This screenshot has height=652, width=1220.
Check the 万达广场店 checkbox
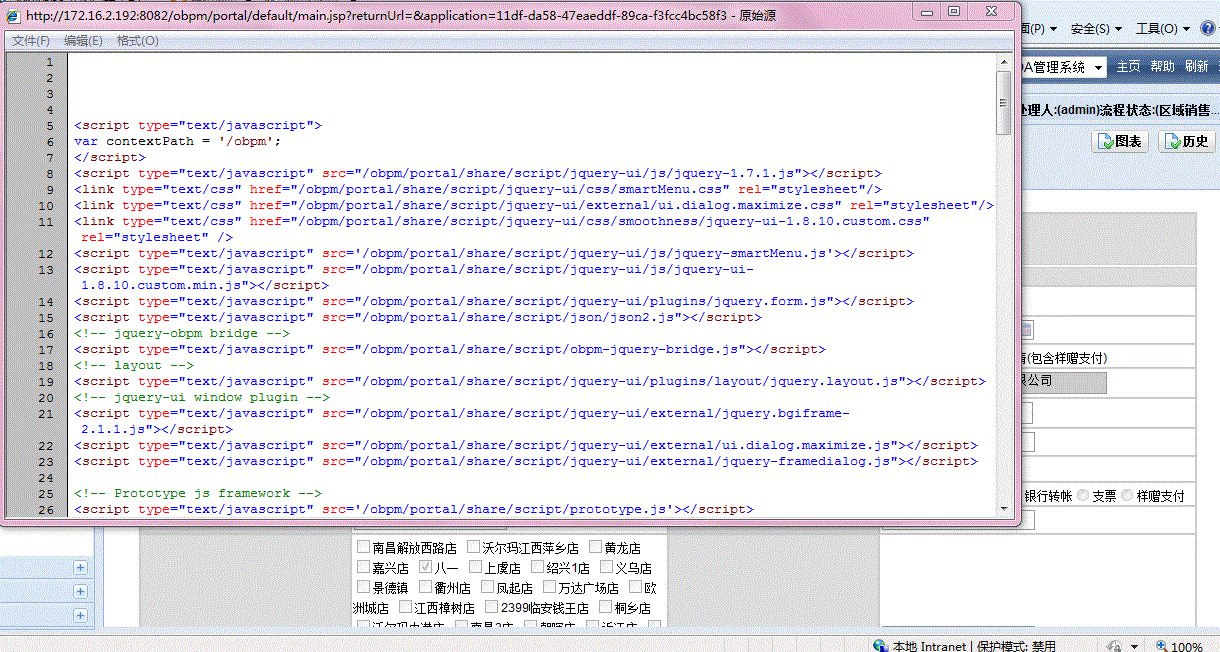tap(550, 587)
